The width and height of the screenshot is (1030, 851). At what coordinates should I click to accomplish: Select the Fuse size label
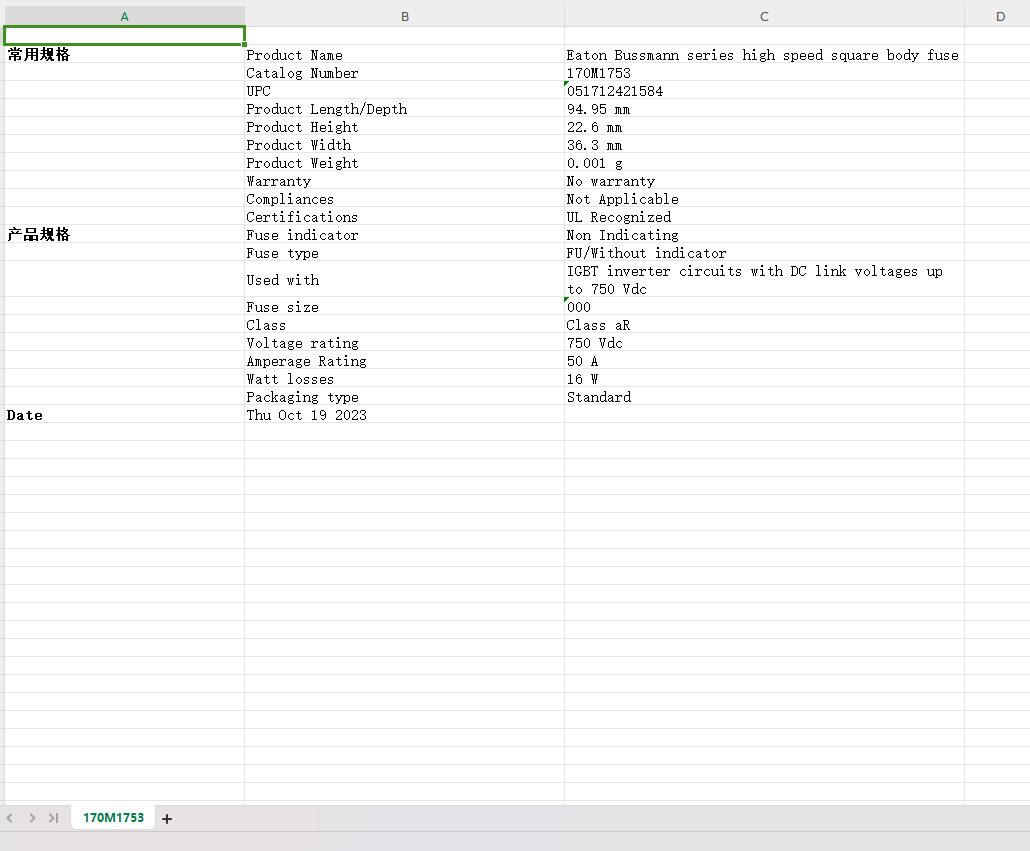pyautogui.click(x=404, y=307)
